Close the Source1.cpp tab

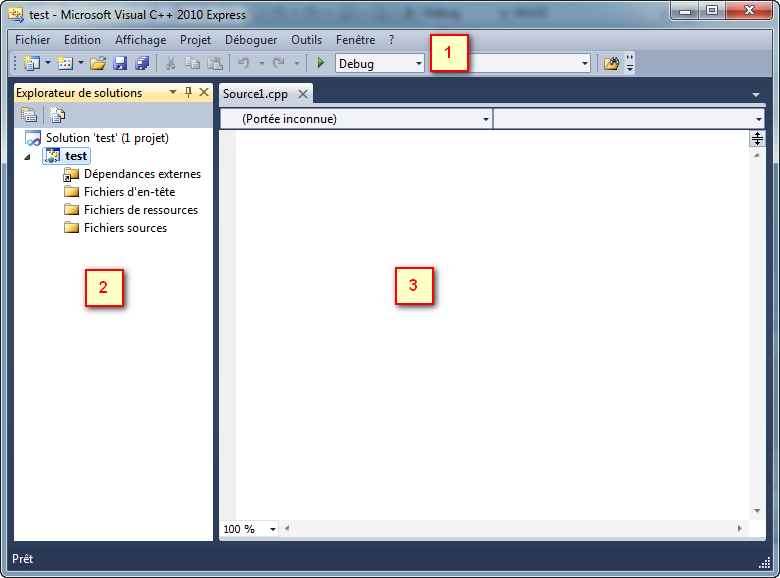(x=302, y=94)
